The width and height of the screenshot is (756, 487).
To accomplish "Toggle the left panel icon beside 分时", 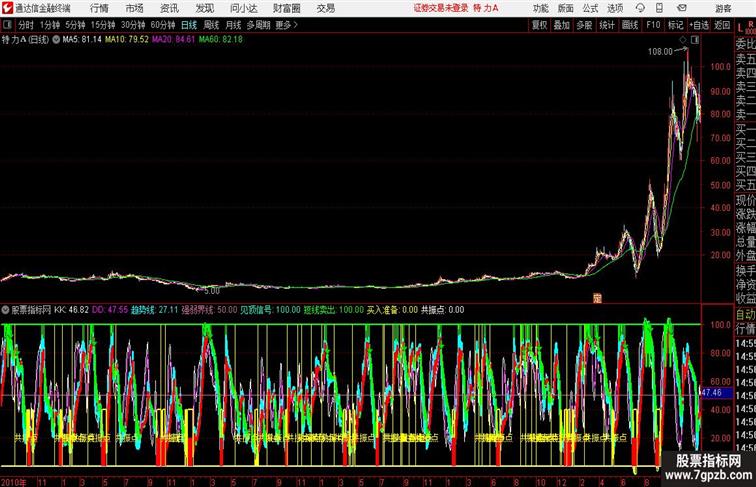I will coord(7,25).
